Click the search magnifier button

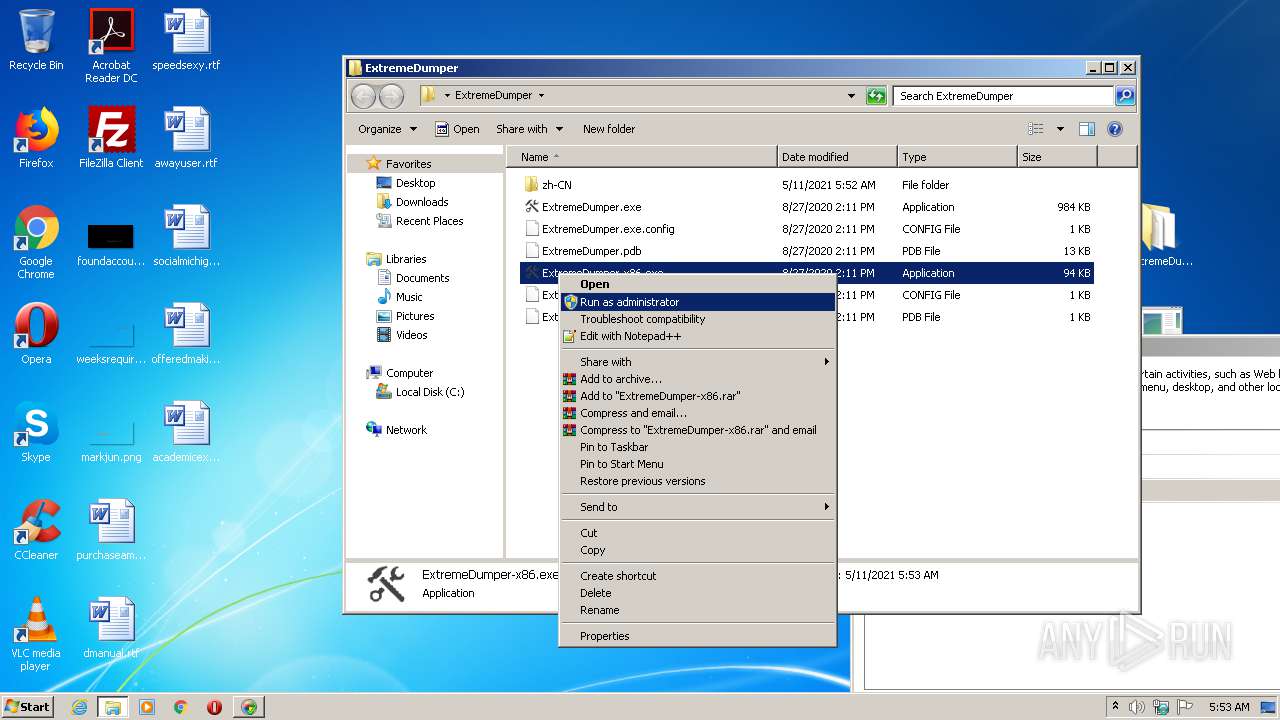click(1125, 96)
